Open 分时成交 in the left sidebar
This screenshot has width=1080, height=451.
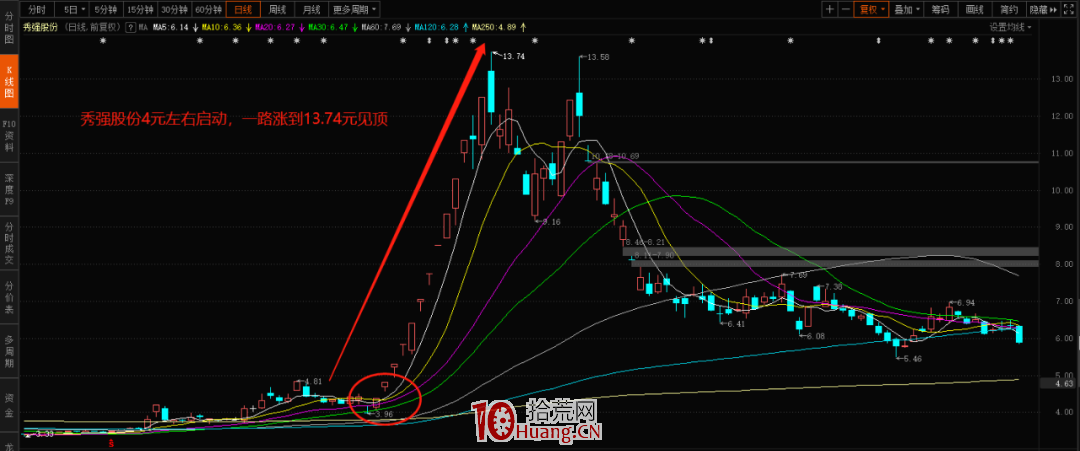[10, 242]
